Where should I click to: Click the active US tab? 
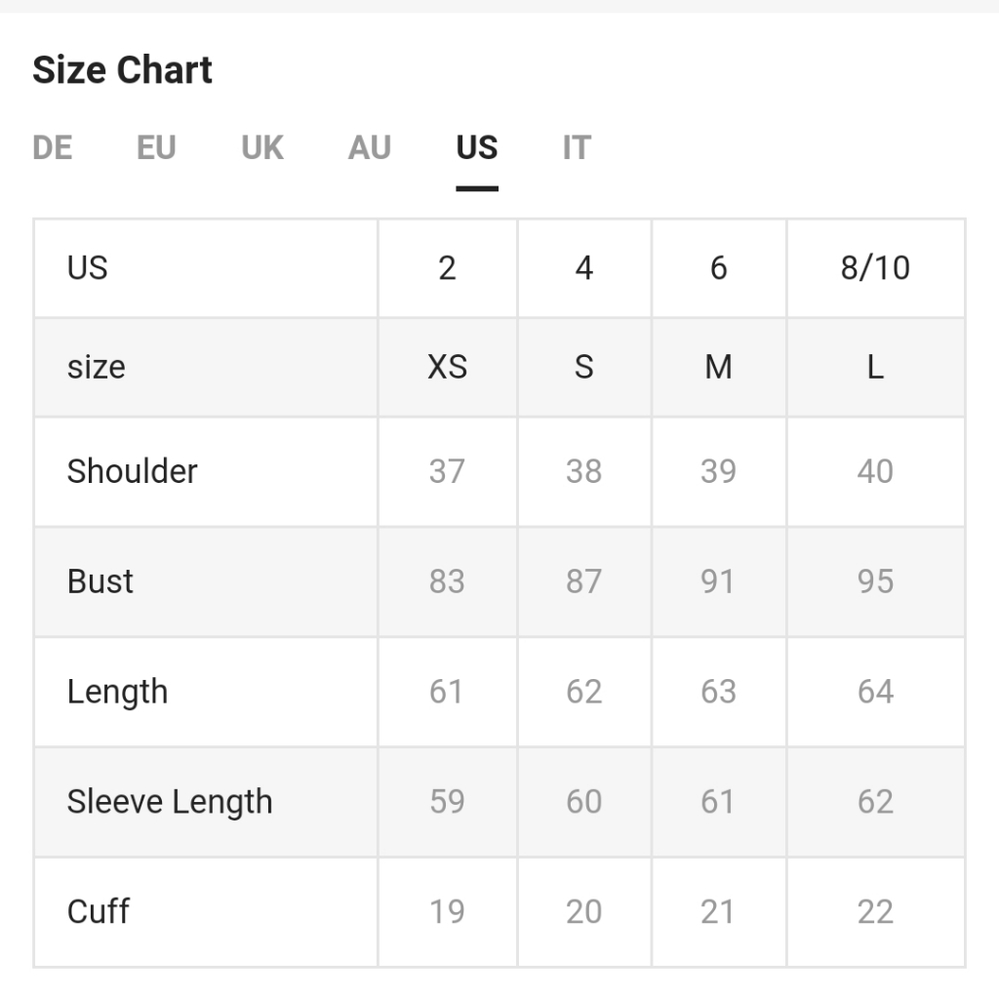pyautogui.click(x=477, y=148)
